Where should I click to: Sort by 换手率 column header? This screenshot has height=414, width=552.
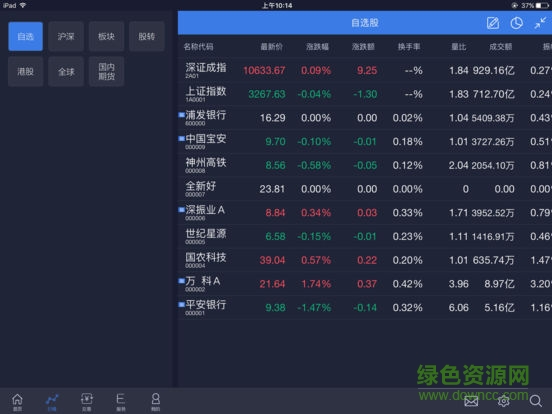[x=409, y=47]
